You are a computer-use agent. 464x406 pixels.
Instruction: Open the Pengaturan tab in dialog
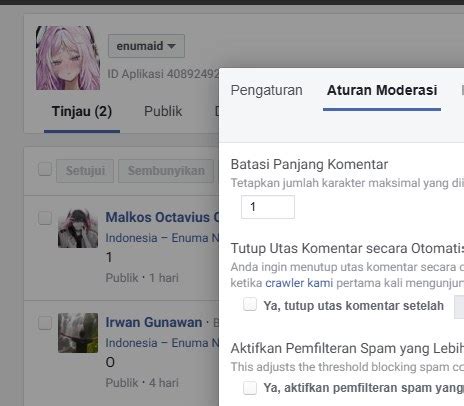267,90
